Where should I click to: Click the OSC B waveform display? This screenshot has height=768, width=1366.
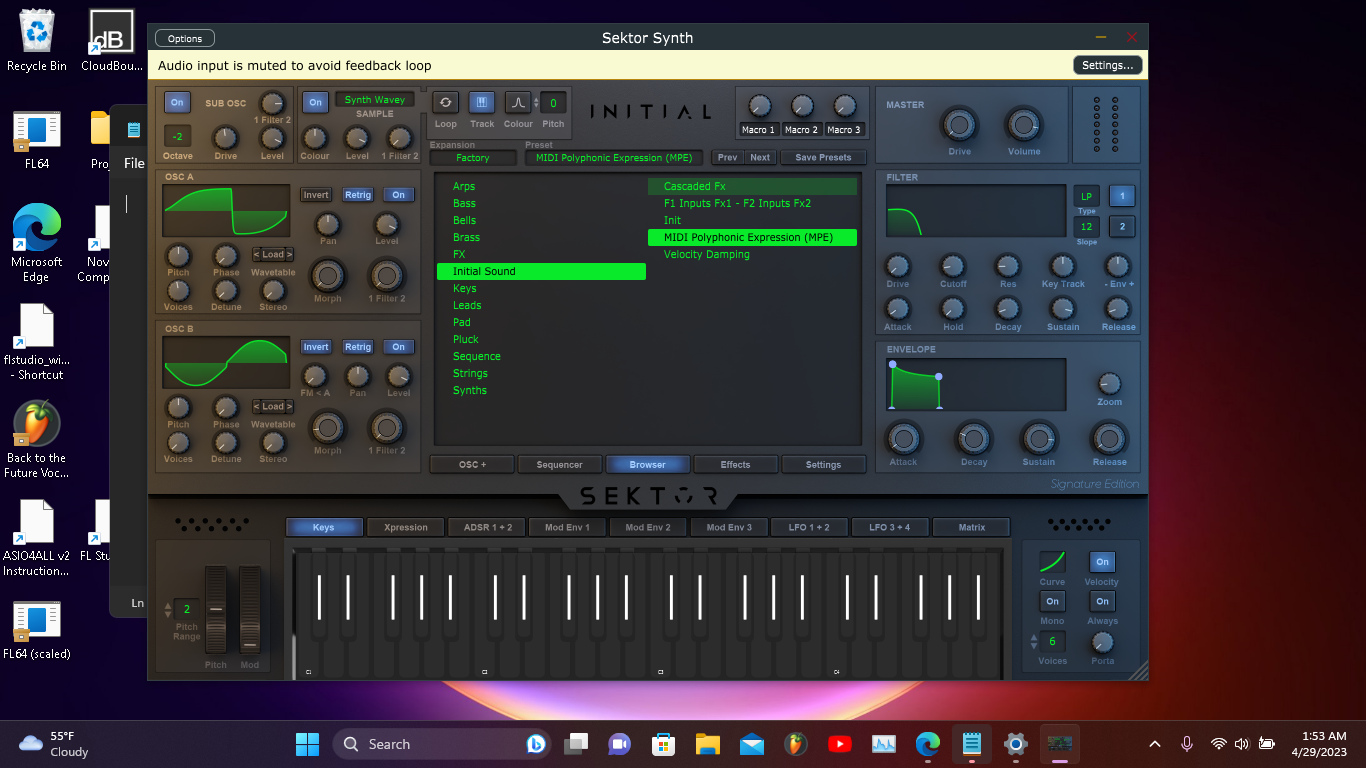point(226,362)
